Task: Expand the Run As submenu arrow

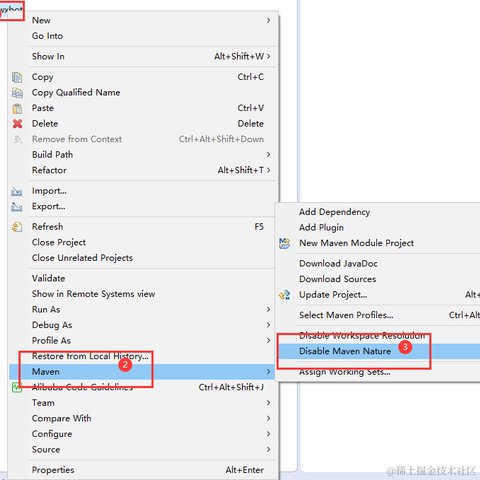Action: (268, 309)
